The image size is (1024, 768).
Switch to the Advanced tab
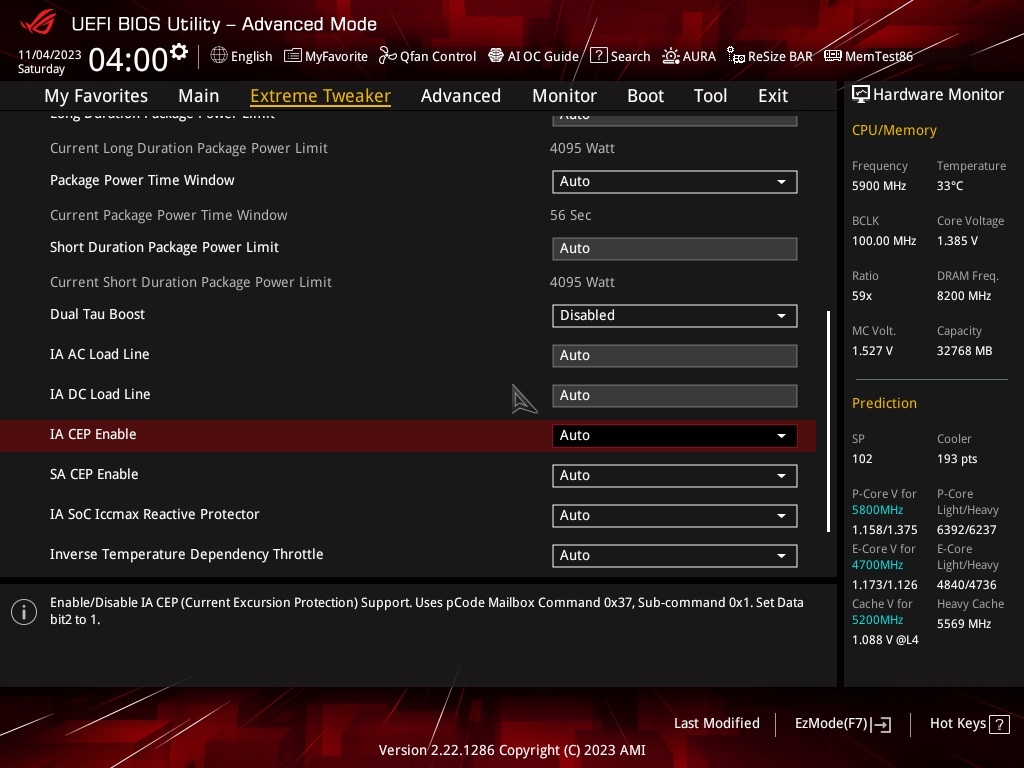coord(461,95)
